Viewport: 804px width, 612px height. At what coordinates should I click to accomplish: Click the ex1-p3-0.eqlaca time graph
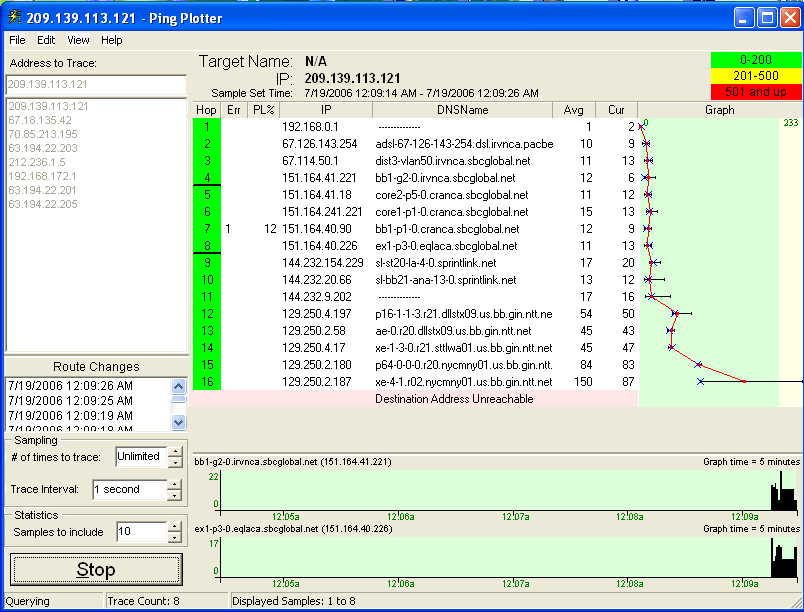(508, 557)
